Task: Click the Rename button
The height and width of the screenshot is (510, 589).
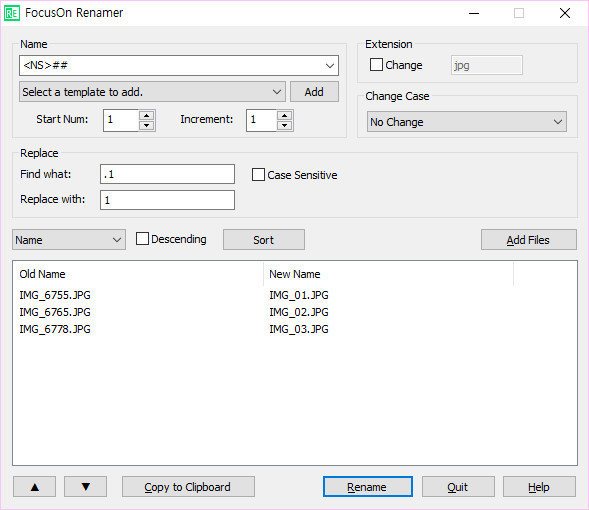Action: (368, 487)
